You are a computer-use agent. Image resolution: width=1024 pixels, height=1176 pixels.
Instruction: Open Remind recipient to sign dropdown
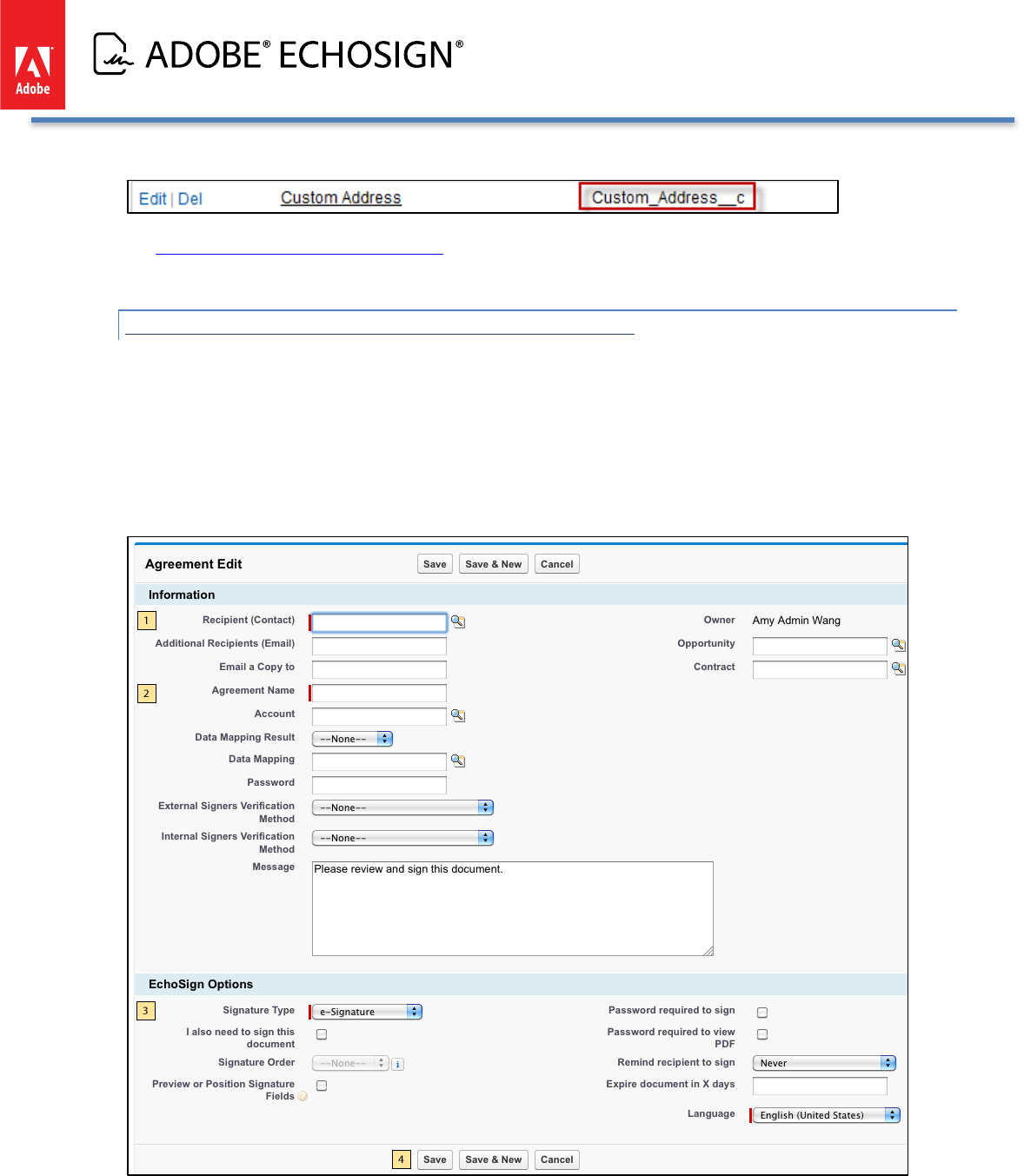click(824, 1063)
